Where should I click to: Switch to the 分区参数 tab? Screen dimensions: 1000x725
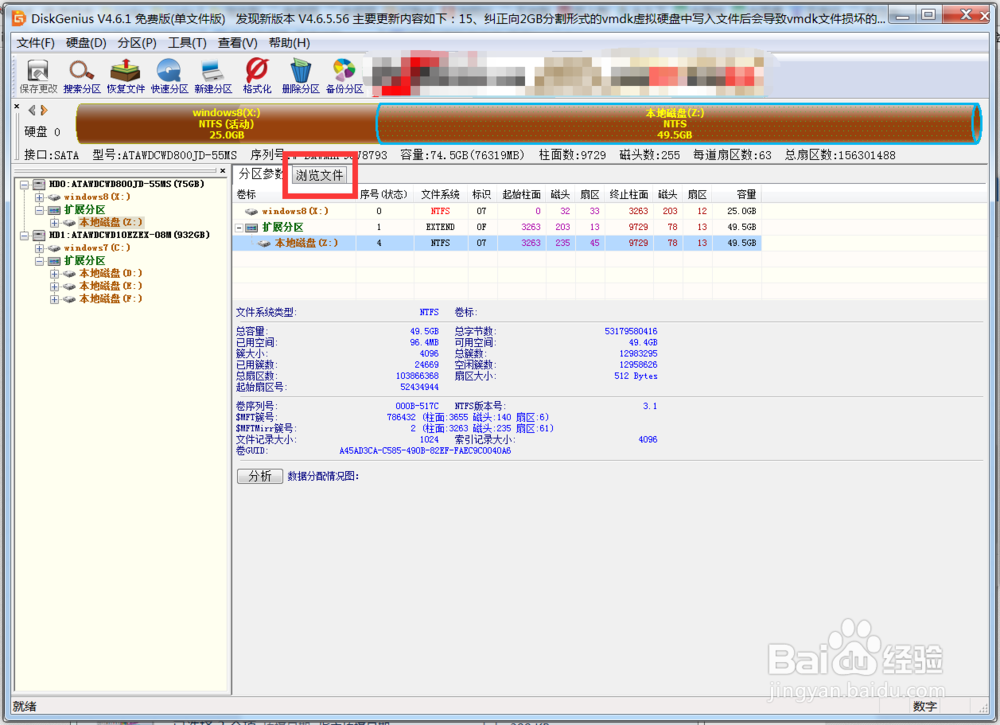262,174
